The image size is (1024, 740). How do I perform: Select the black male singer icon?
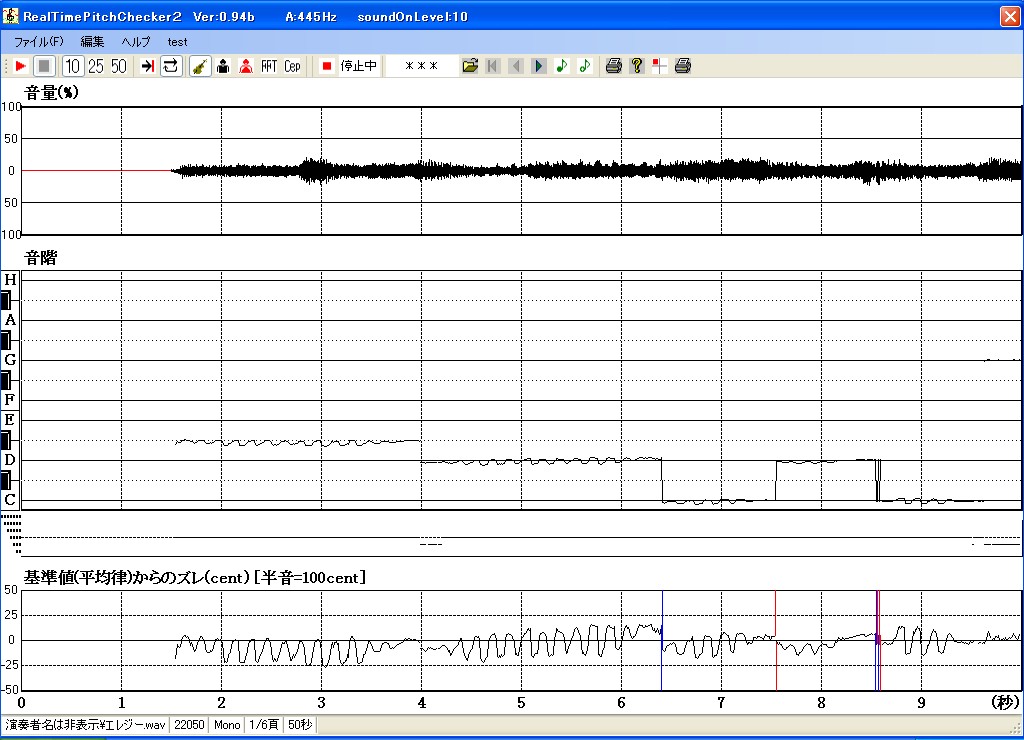[223, 66]
